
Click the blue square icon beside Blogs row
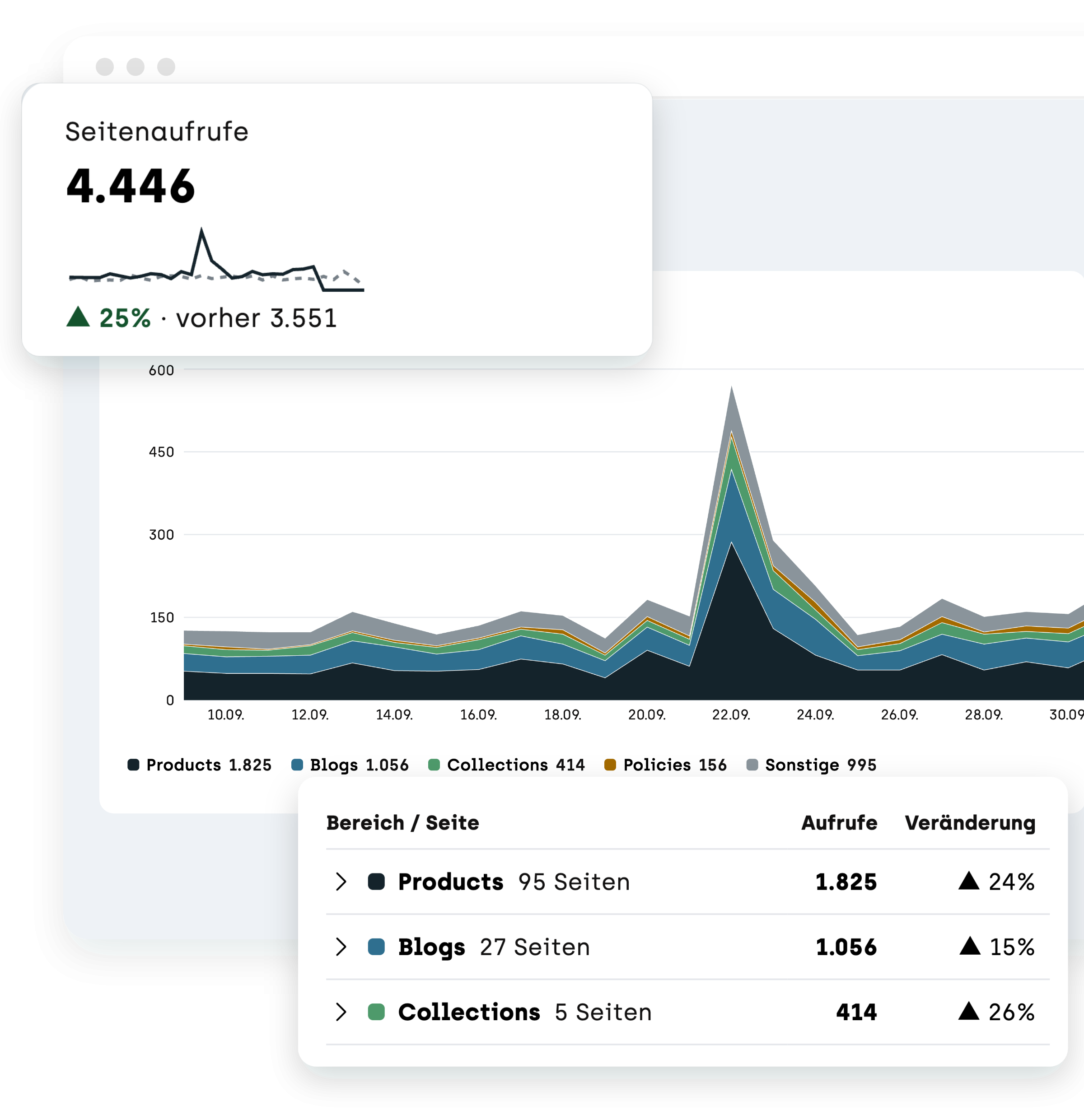tap(376, 947)
